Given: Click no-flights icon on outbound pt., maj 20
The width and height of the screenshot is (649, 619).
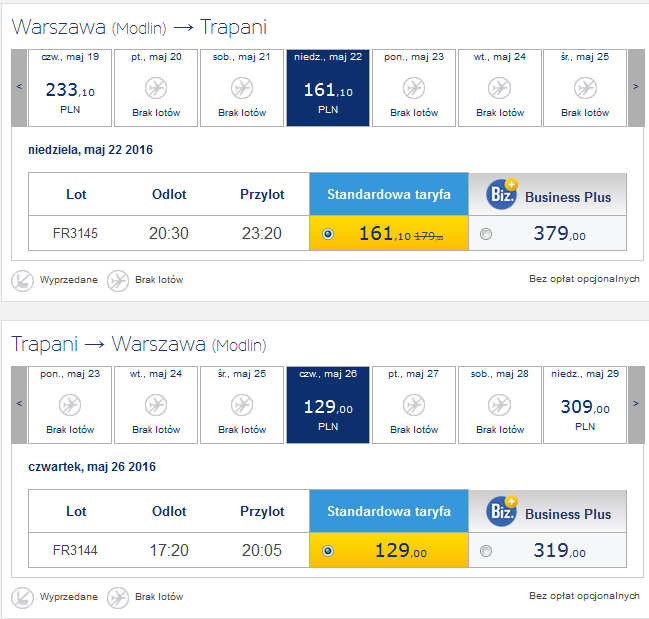Looking at the screenshot, I should click(156, 87).
